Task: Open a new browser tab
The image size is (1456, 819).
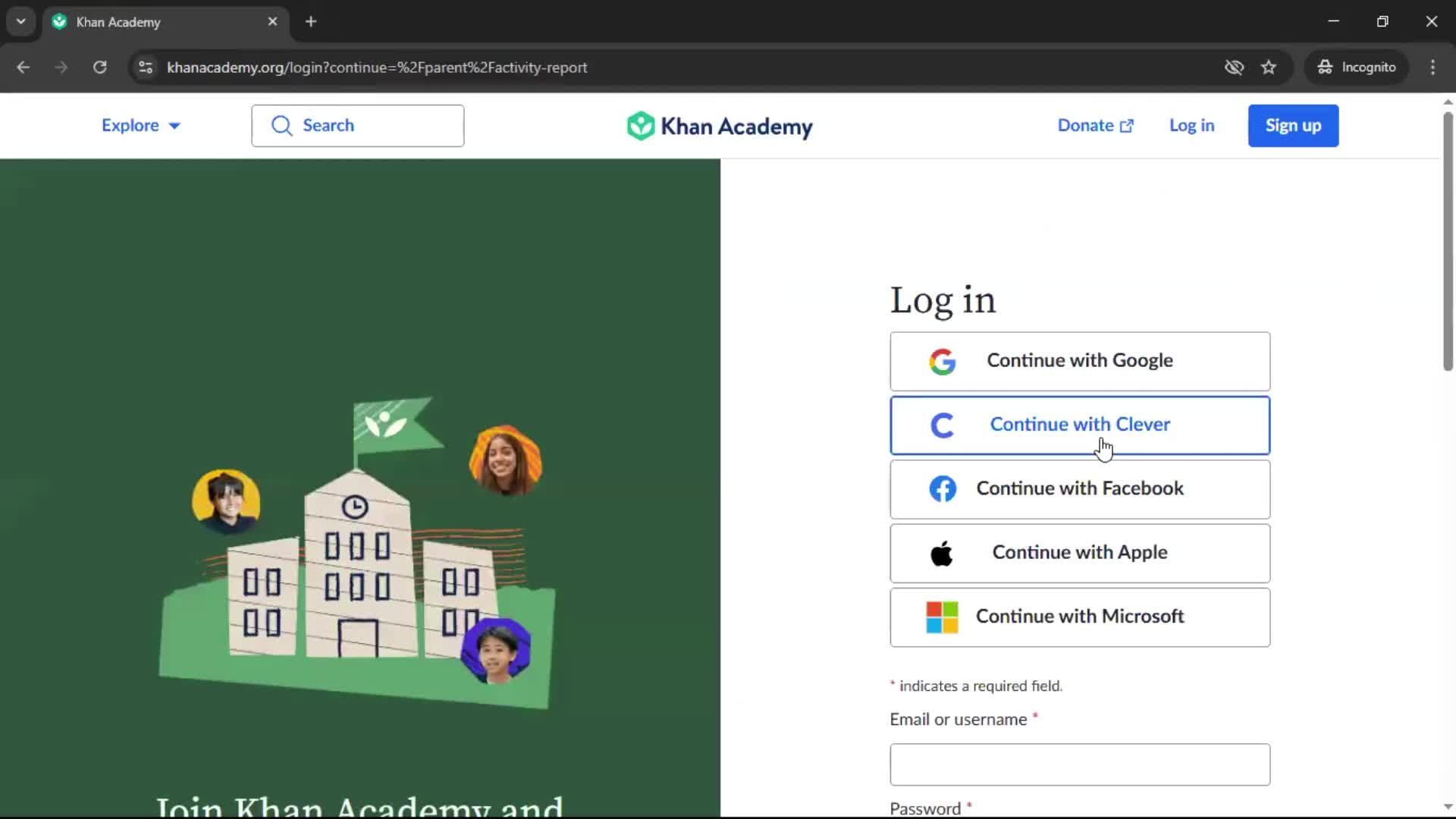Action: coord(311,22)
